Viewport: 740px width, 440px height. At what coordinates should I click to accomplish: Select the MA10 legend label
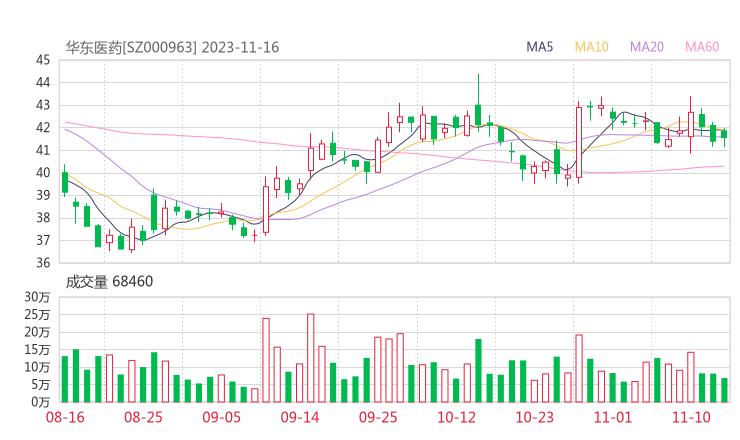click(591, 47)
